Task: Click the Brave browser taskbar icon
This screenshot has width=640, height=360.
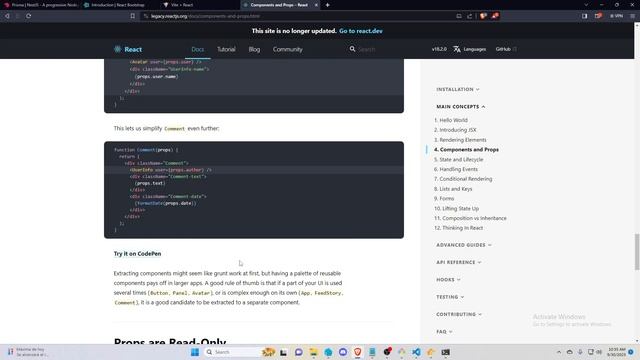Action: click(358, 352)
